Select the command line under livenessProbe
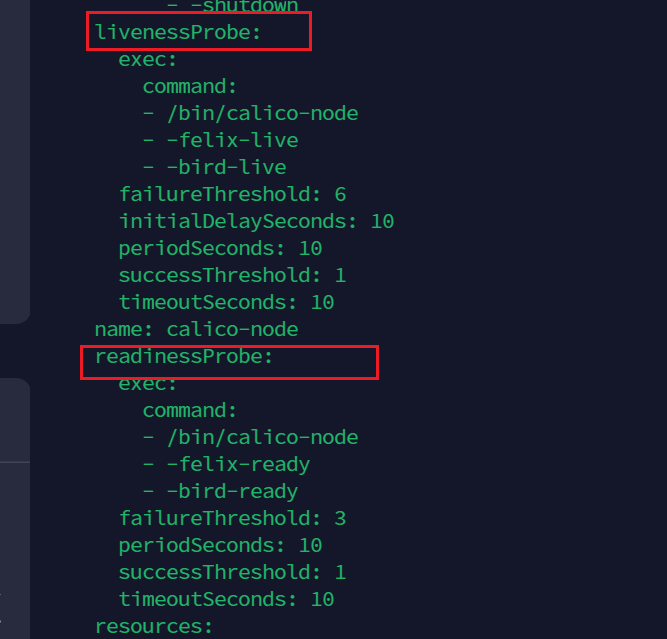The height and width of the screenshot is (639, 667). (x=189, y=86)
